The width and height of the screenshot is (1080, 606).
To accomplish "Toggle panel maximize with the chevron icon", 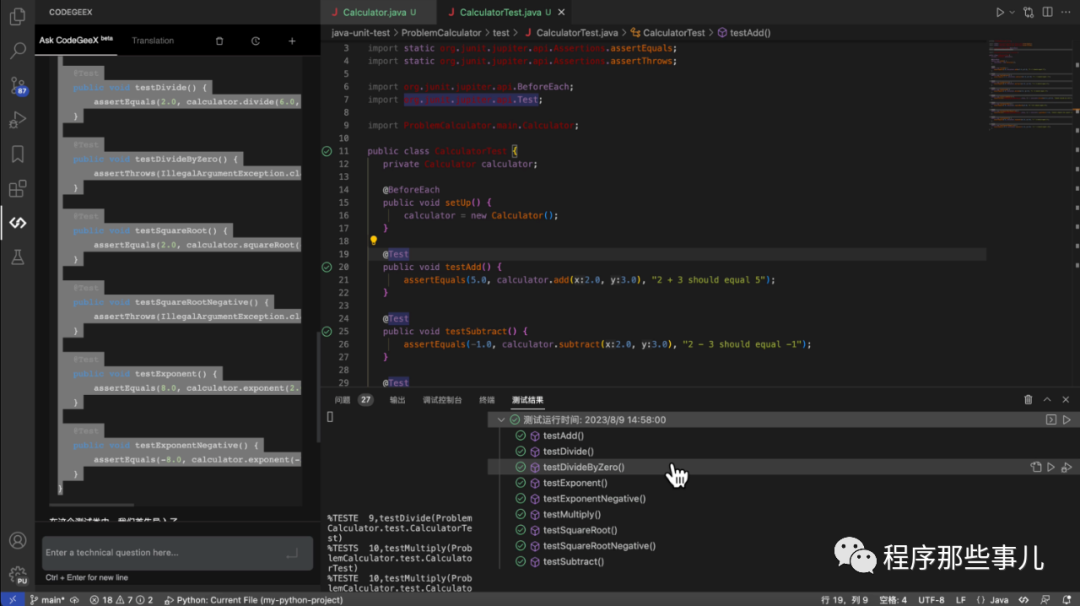I will [1047, 399].
